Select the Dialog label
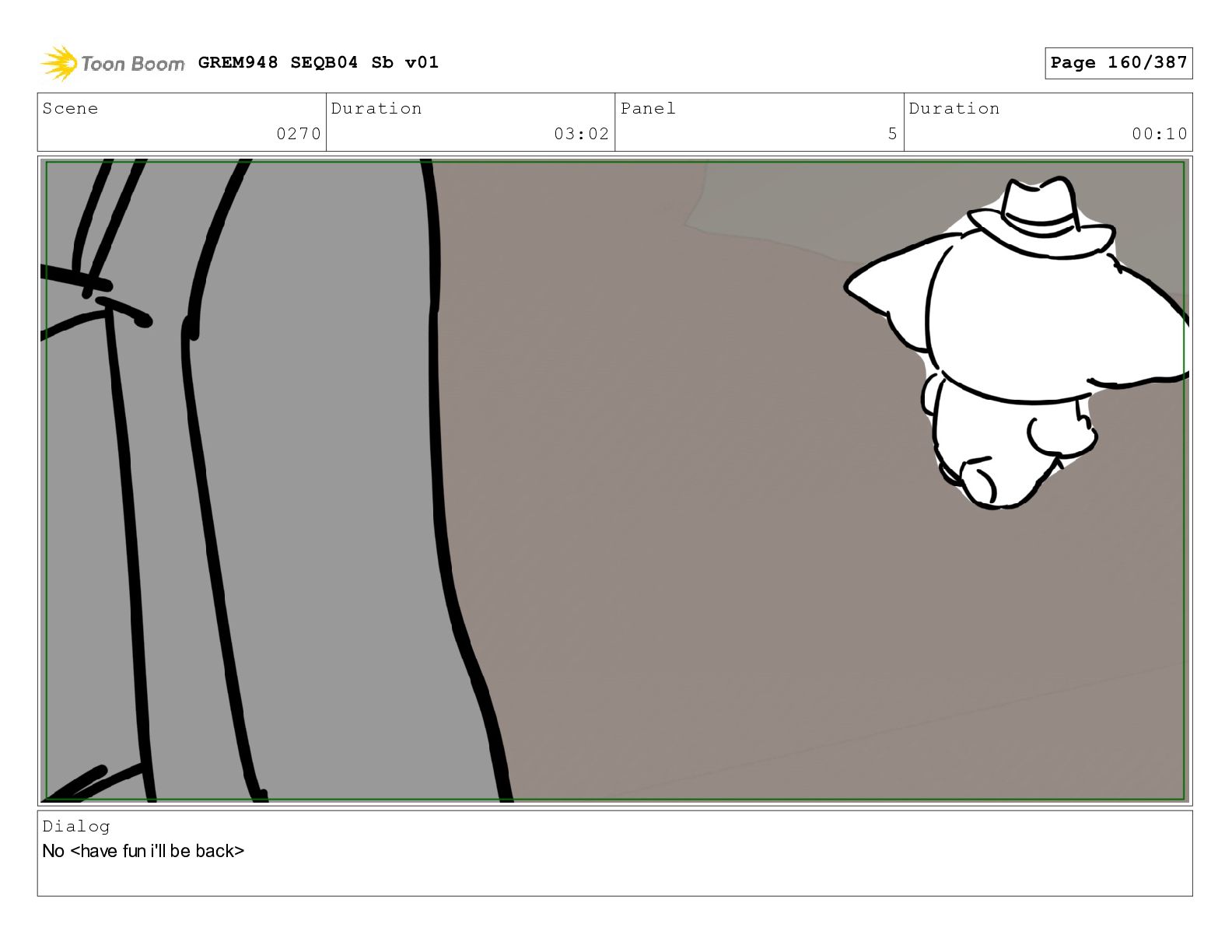Image resolution: width=1232 pixels, height=952 pixels. coord(76,826)
